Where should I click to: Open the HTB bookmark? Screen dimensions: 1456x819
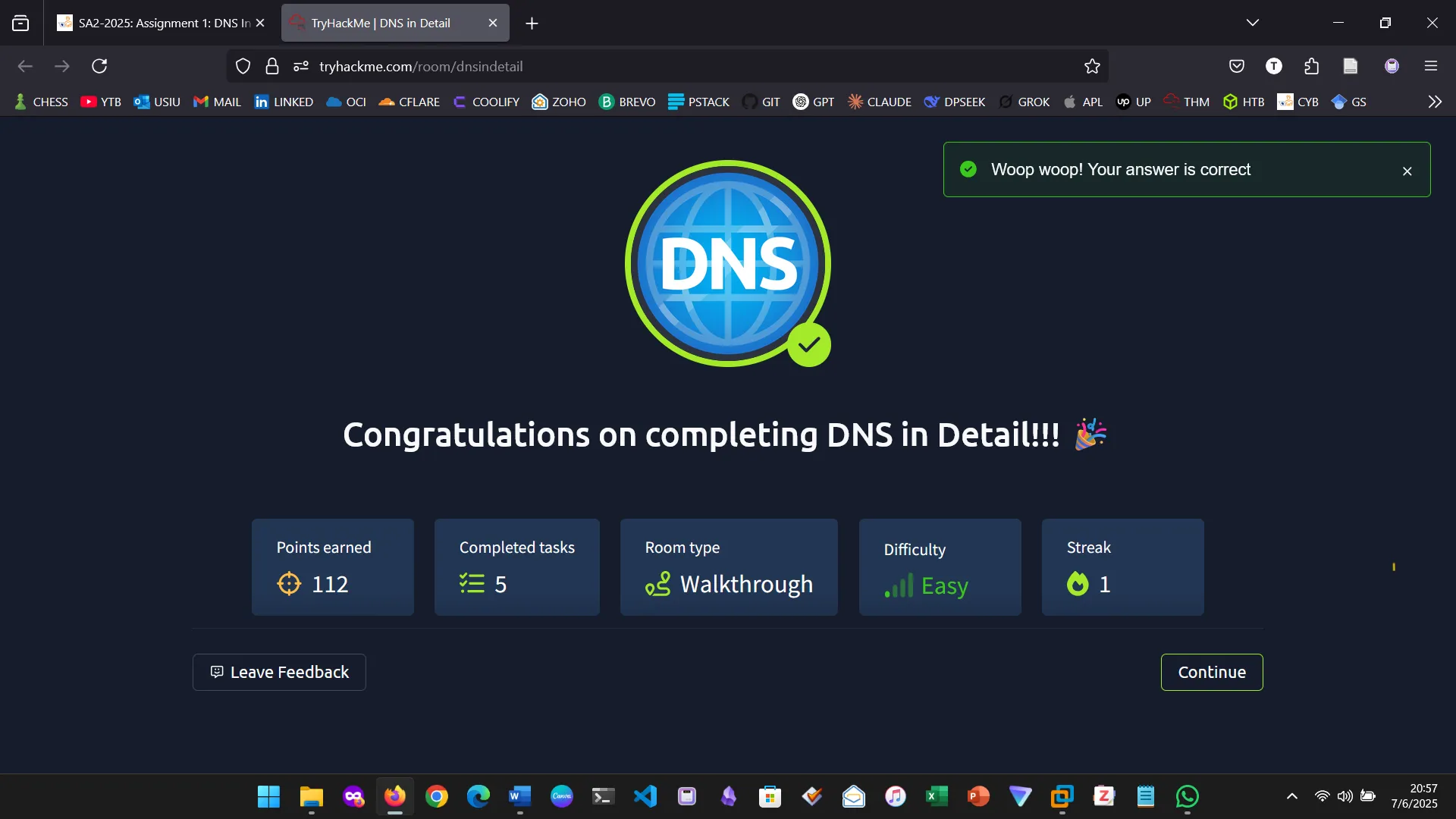coord(1251,101)
